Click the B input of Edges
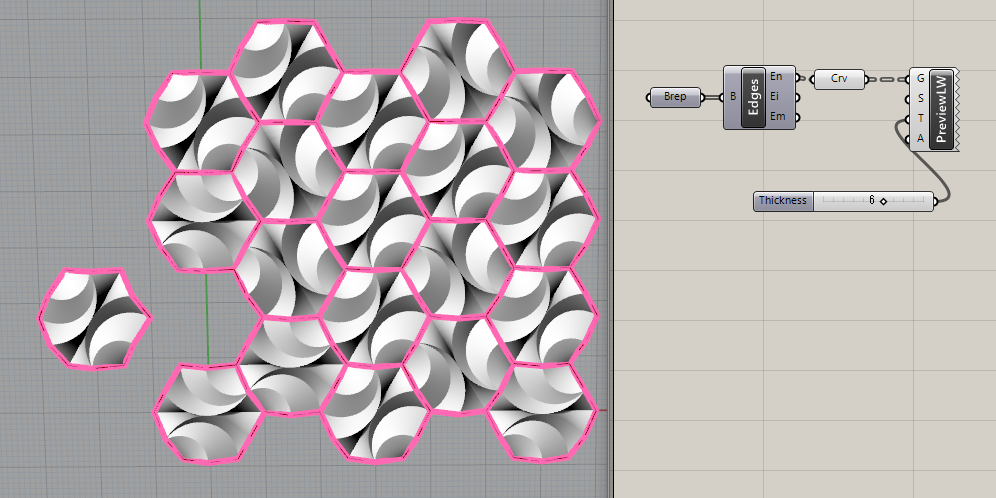The image size is (996, 498). coord(733,97)
